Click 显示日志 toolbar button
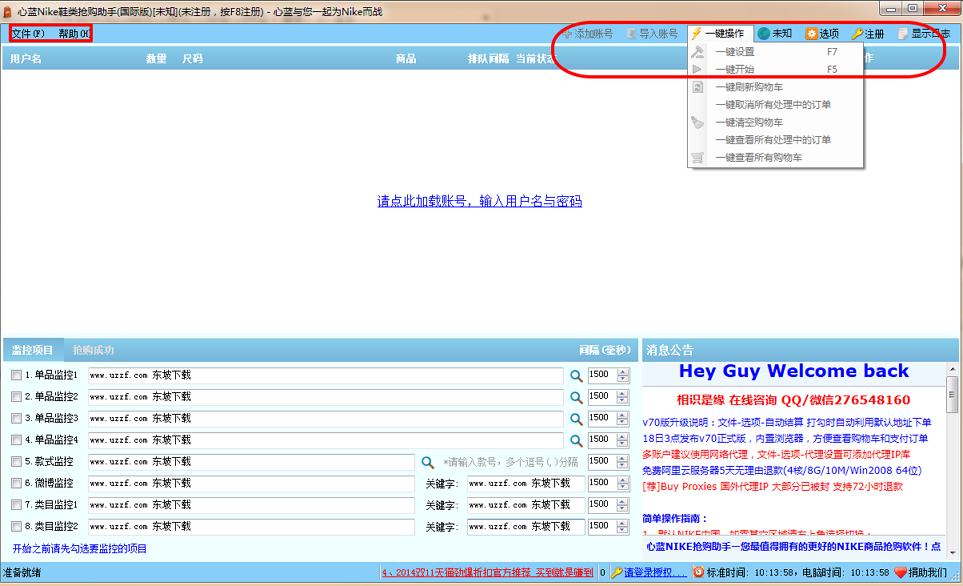 [924, 34]
